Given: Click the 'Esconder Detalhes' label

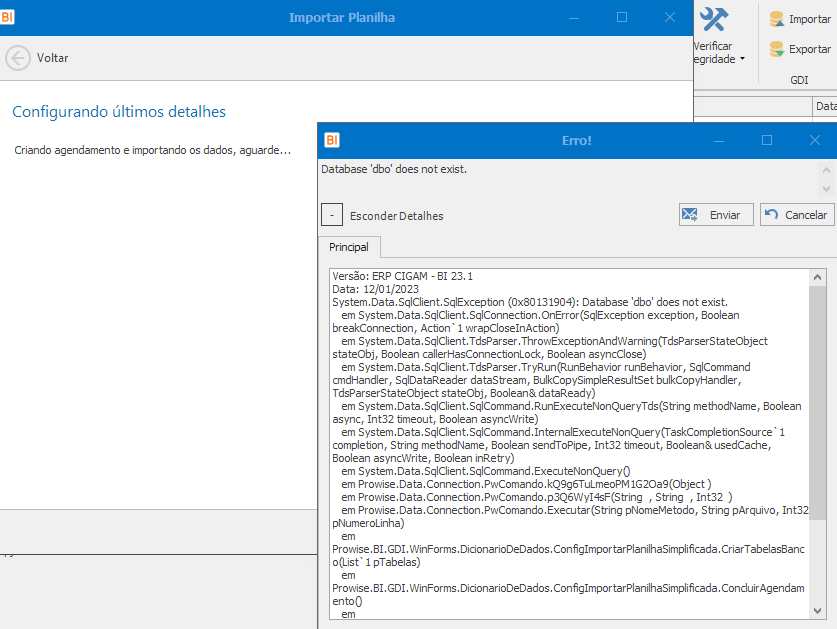Looking at the screenshot, I should click(397, 216).
